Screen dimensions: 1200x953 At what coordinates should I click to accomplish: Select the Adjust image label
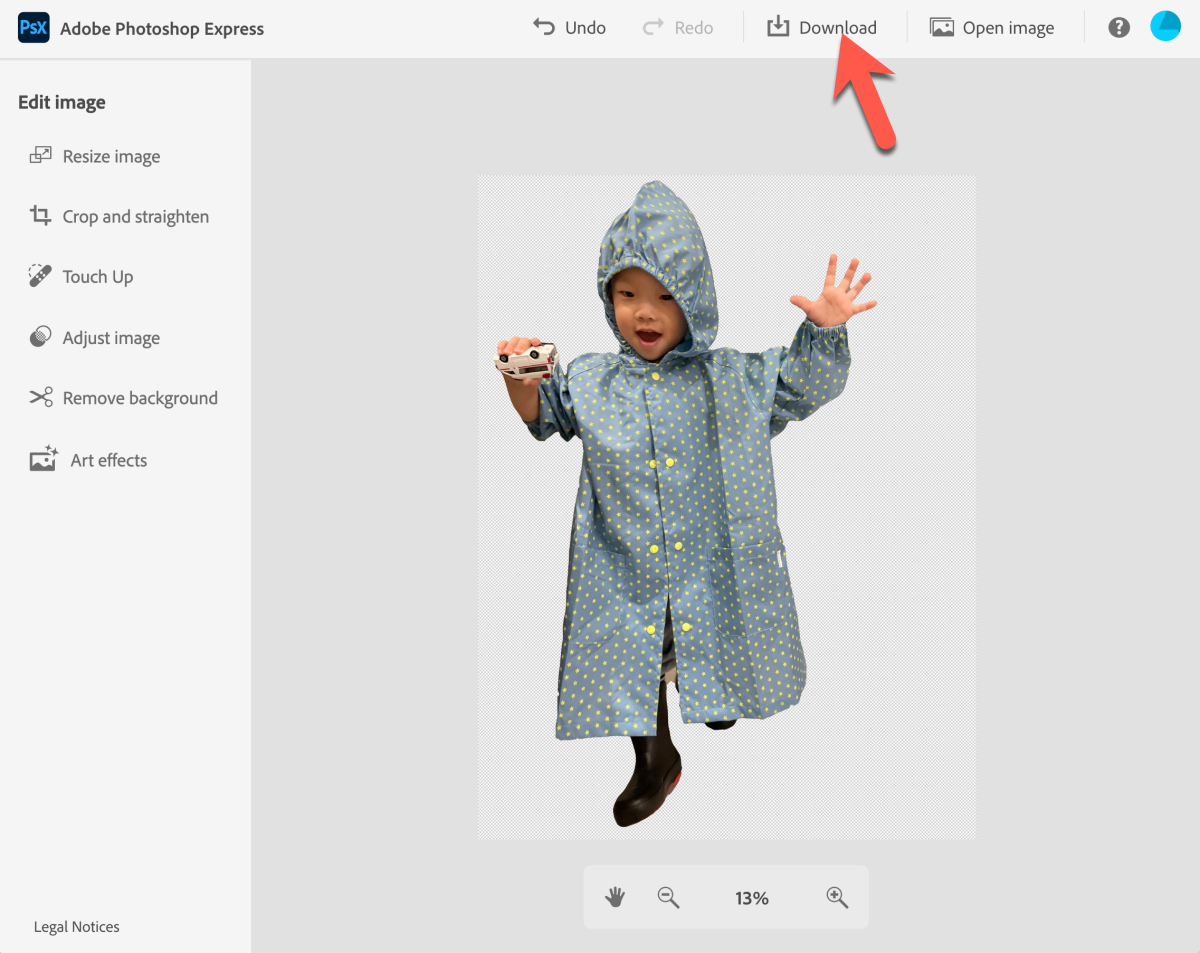(111, 338)
